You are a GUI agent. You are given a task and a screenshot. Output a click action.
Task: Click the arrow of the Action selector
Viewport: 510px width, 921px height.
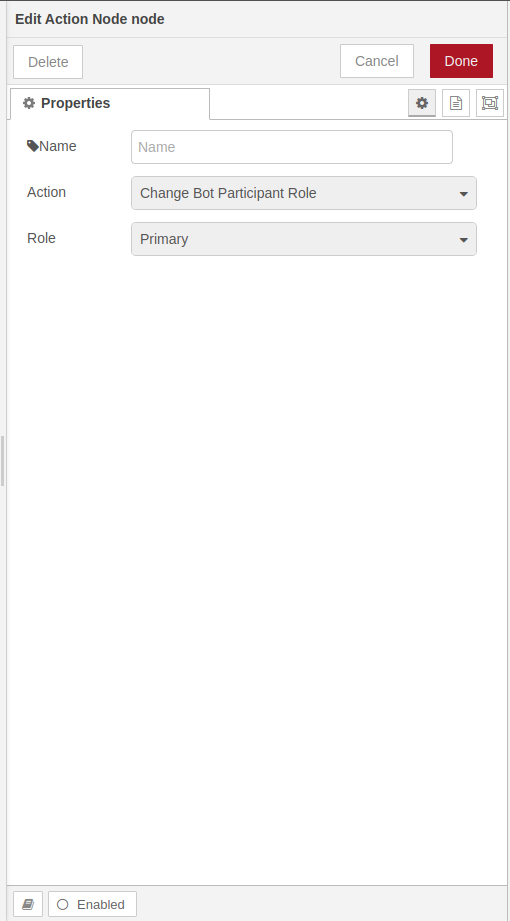[464, 194]
